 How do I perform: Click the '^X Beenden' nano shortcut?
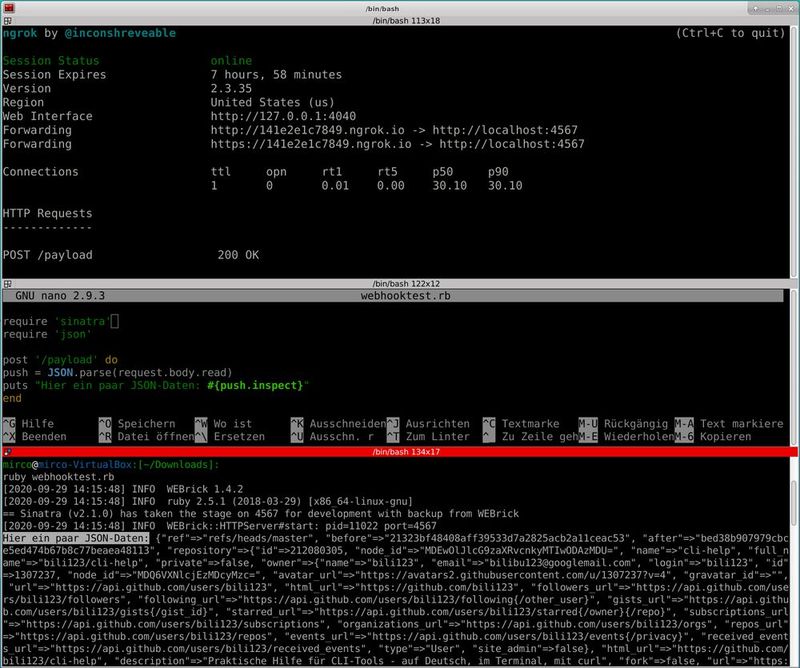[x=35, y=437]
